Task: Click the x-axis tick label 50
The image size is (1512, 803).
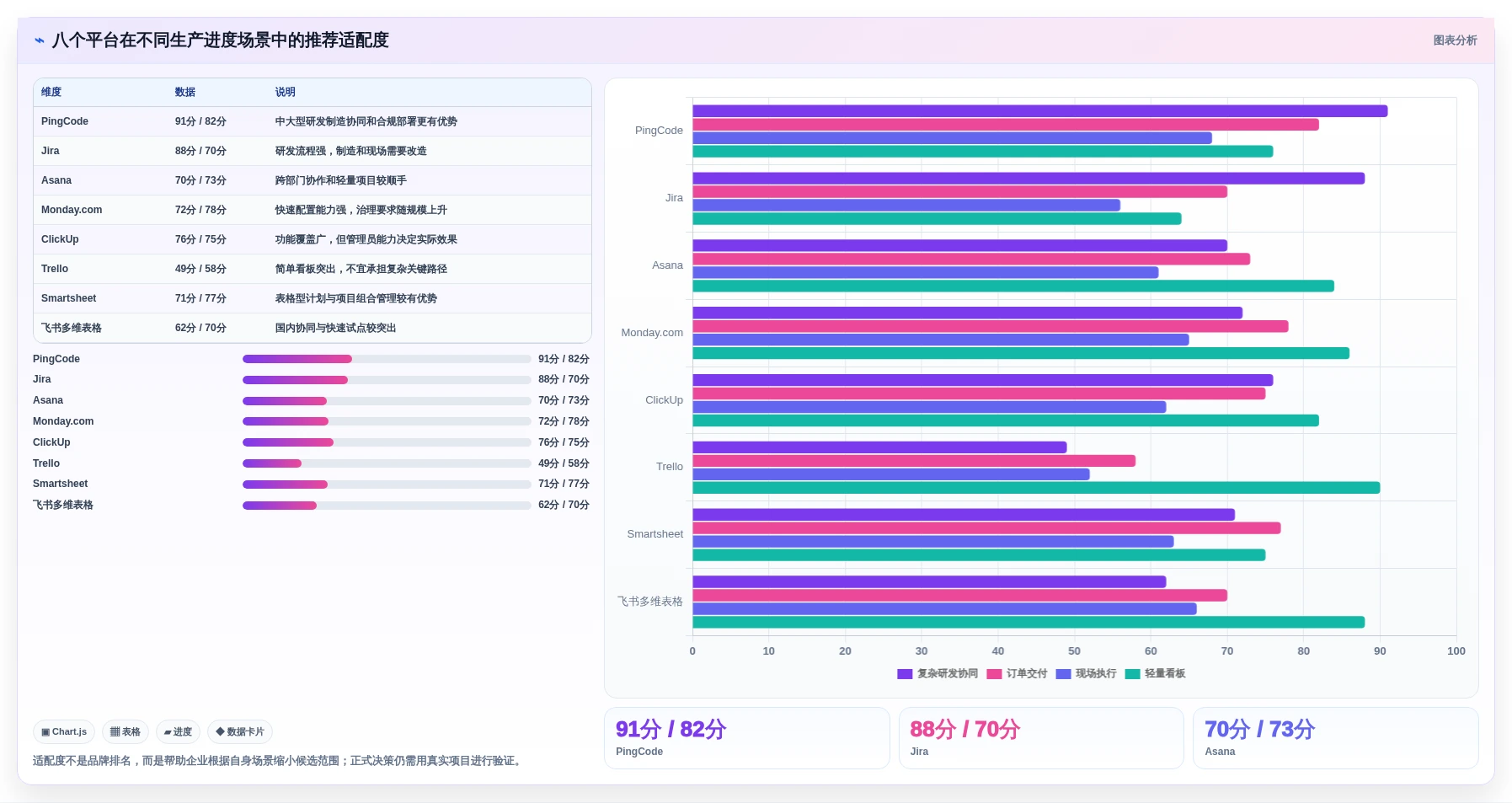Action: point(1074,651)
